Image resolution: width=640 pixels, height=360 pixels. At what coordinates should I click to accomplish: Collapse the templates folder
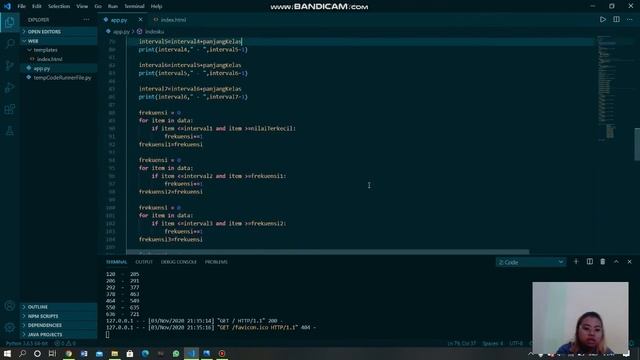click(x=59, y=50)
